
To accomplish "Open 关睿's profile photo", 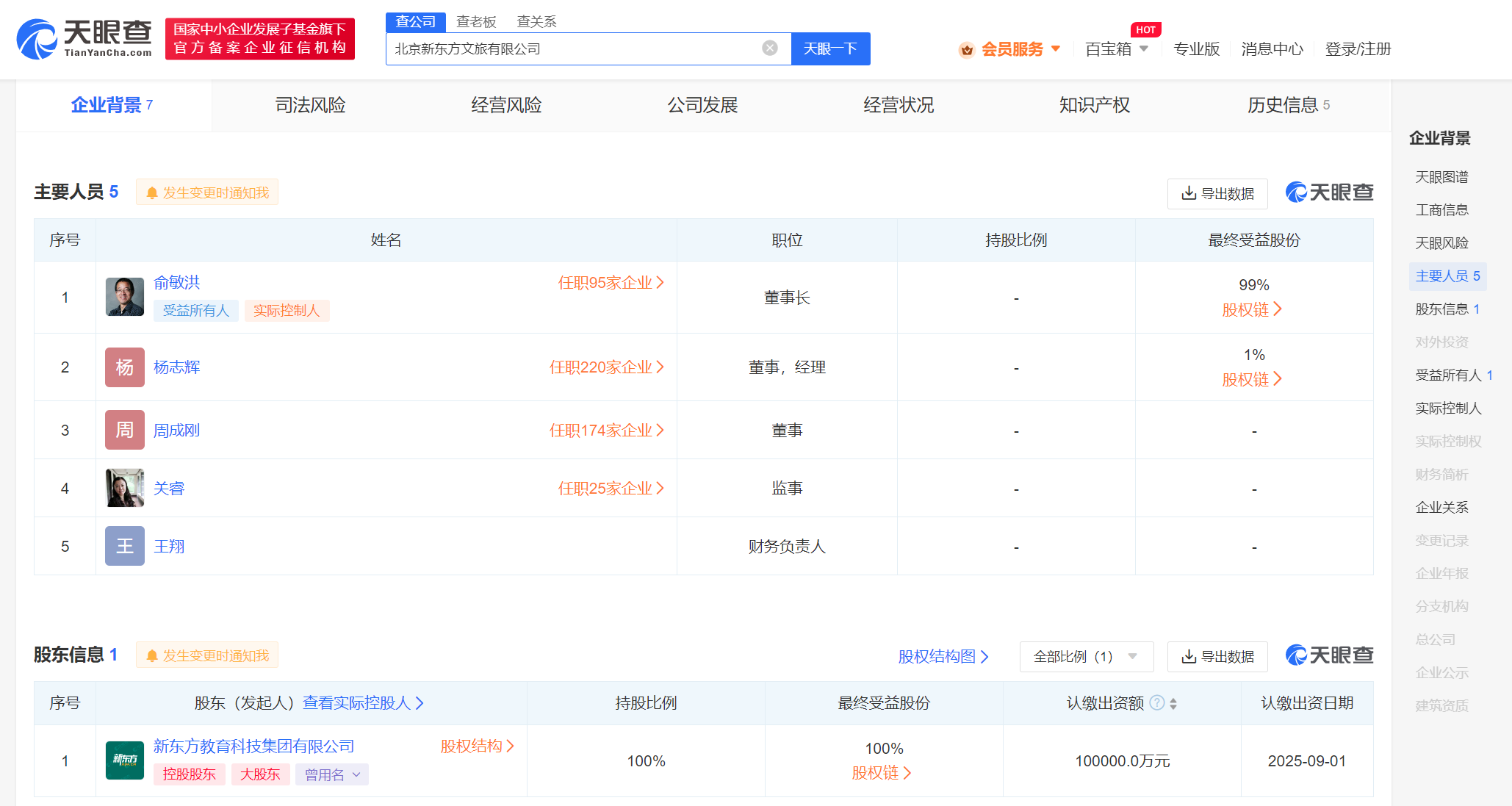I will pyautogui.click(x=125, y=488).
